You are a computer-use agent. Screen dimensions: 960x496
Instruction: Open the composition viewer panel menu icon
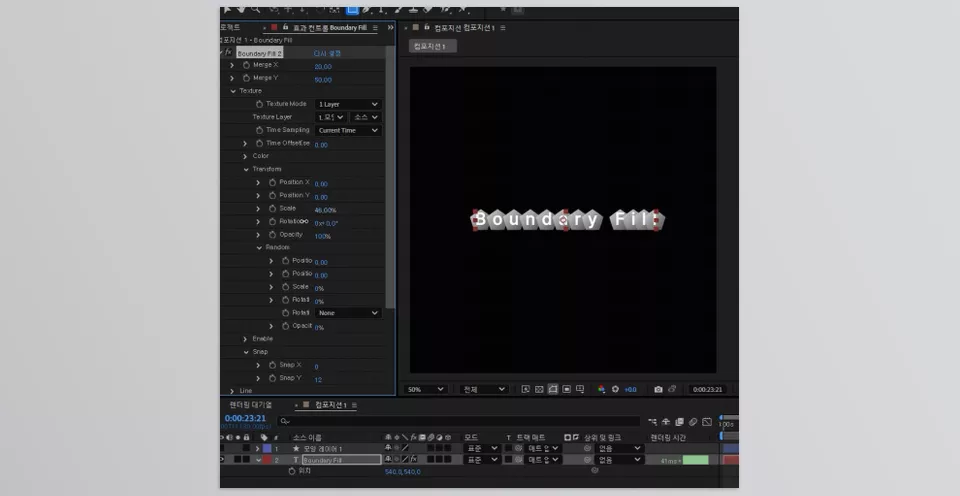pos(503,28)
